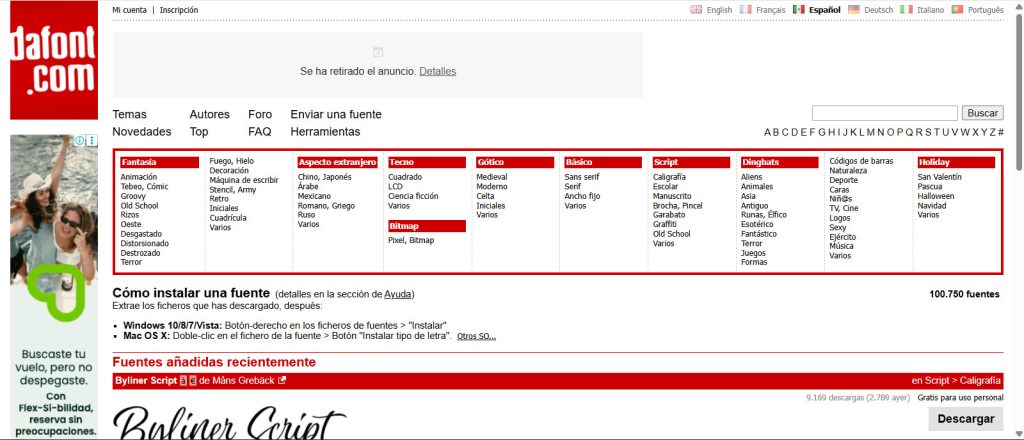This screenshot has width=1024, height=440.
Task: Download the Byliner Script font with Descargar
Action: click(965, 419)
